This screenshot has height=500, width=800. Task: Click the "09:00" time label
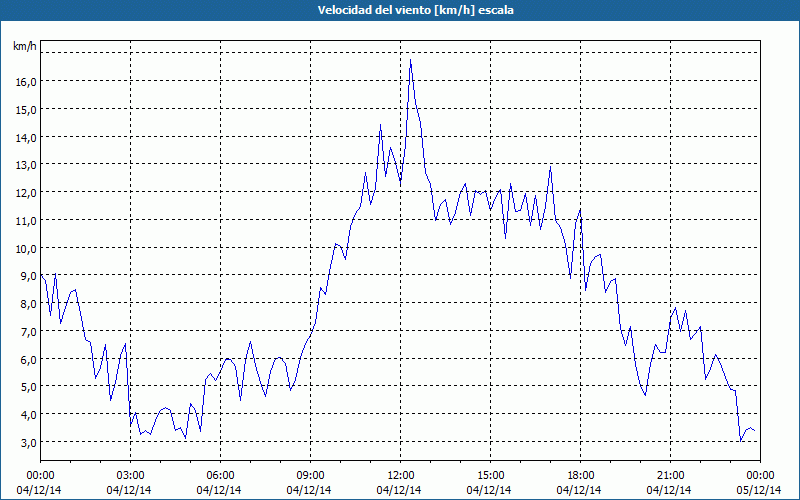(x=310, y=476)
